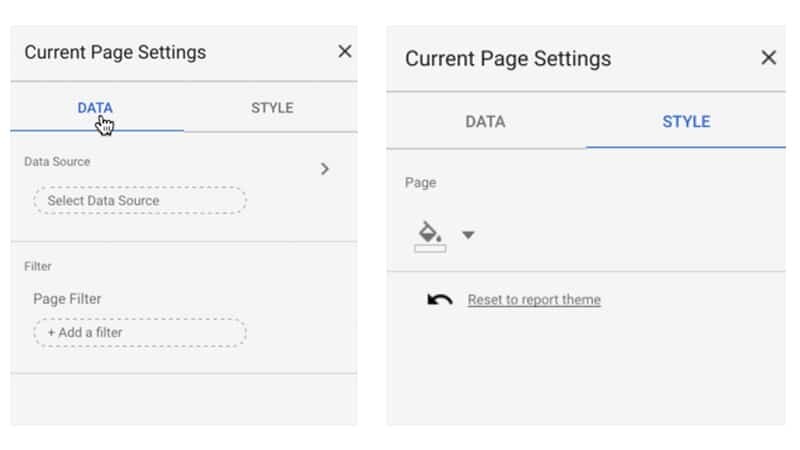800x450 pixels.
Task: Click the color swatch bar under paint bucket
Action: [430, 248]
